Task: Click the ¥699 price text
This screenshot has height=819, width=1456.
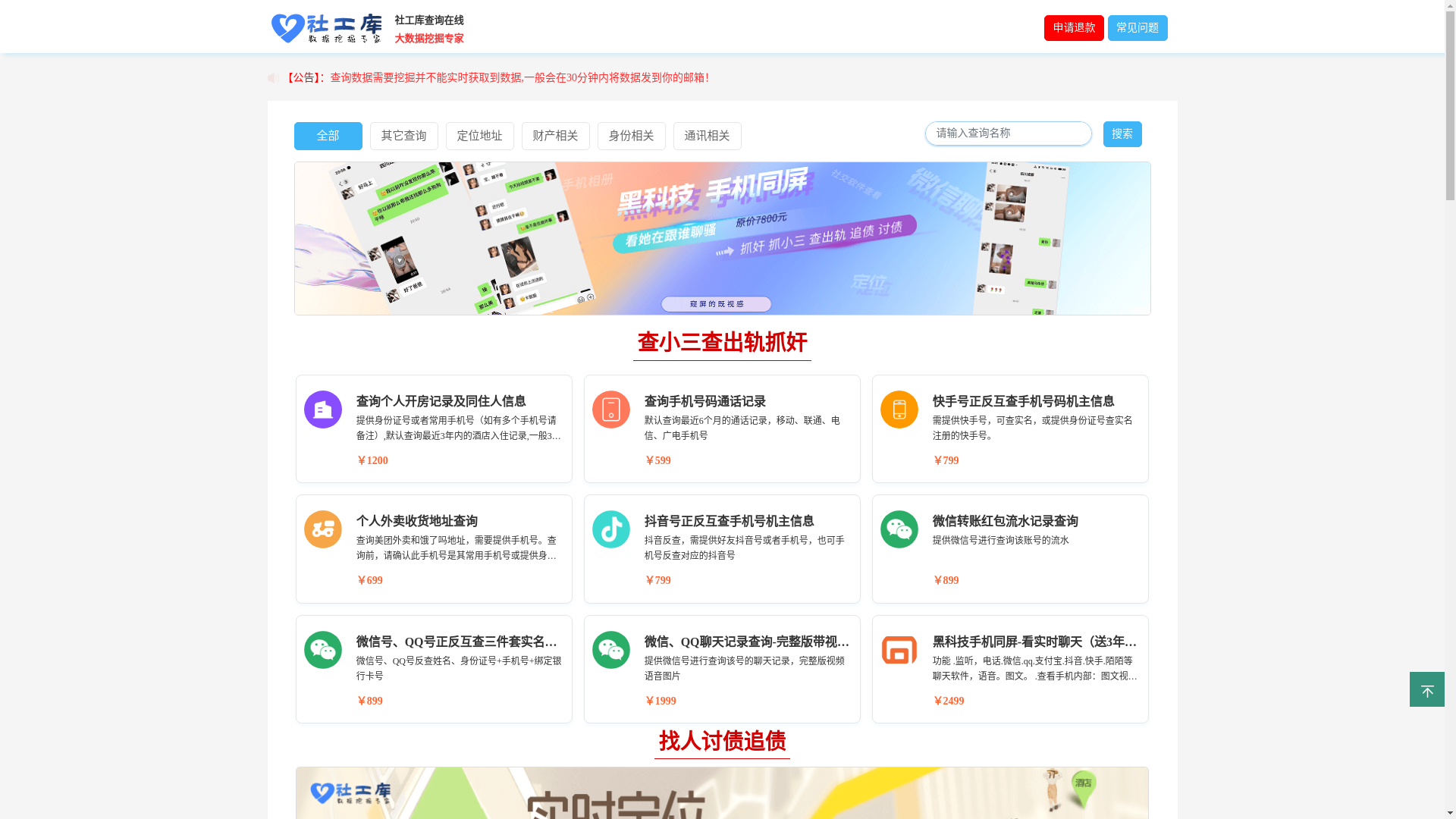Action: tap(370, 580)
